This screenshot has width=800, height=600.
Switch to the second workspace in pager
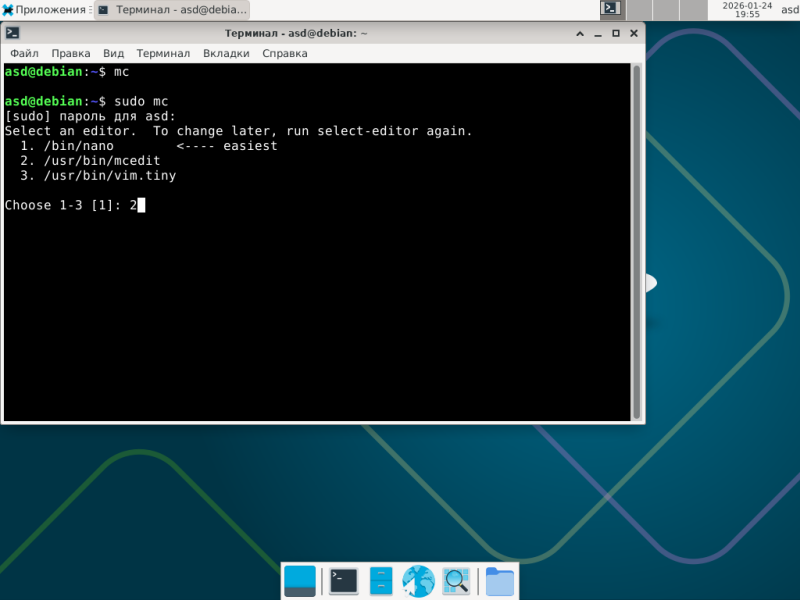tap(639, 10)
